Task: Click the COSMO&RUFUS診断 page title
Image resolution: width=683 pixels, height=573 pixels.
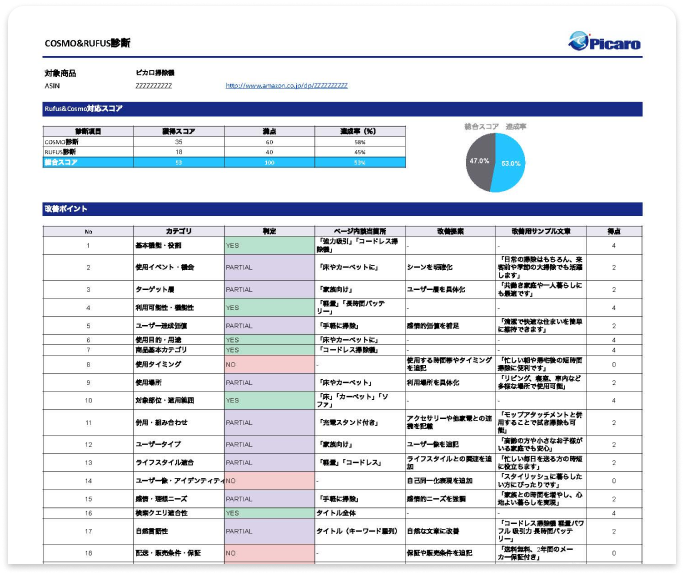Action: point(87,43)
